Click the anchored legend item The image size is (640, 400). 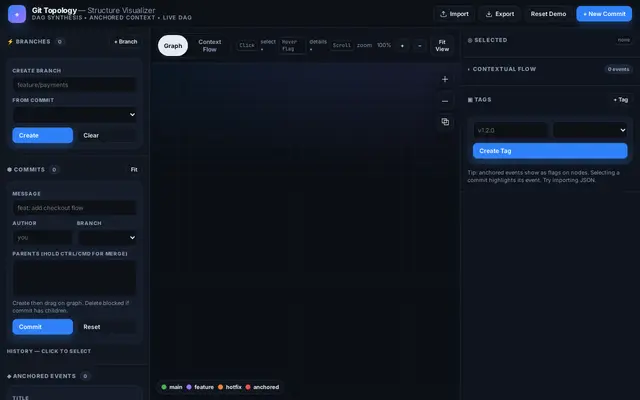coord(262,387)
